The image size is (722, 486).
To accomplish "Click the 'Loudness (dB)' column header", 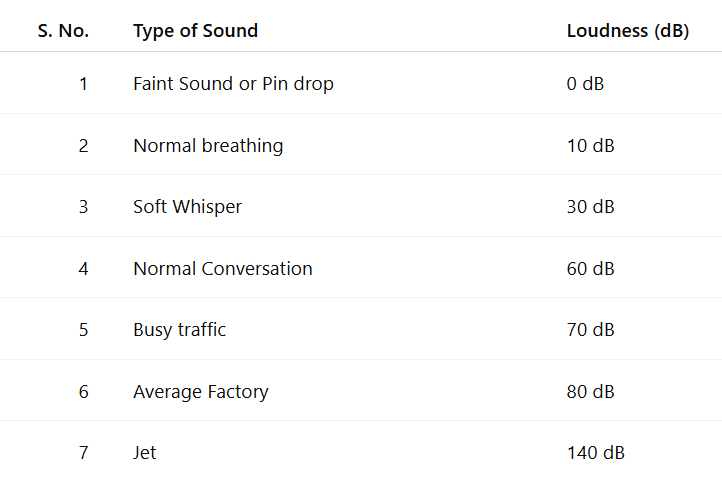I will (x=627, y=31).
